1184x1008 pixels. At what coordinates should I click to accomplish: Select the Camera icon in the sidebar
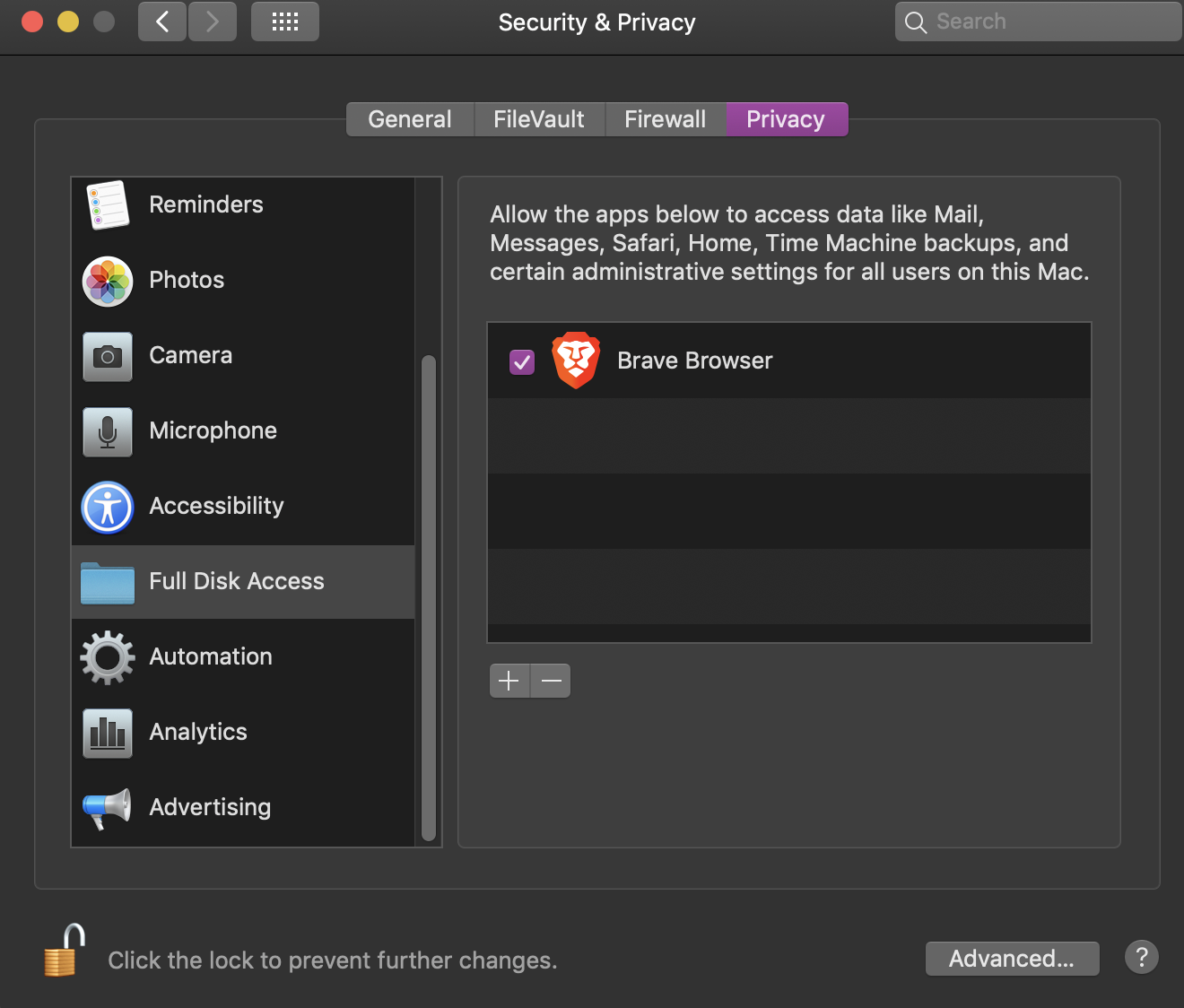point(108,357)
